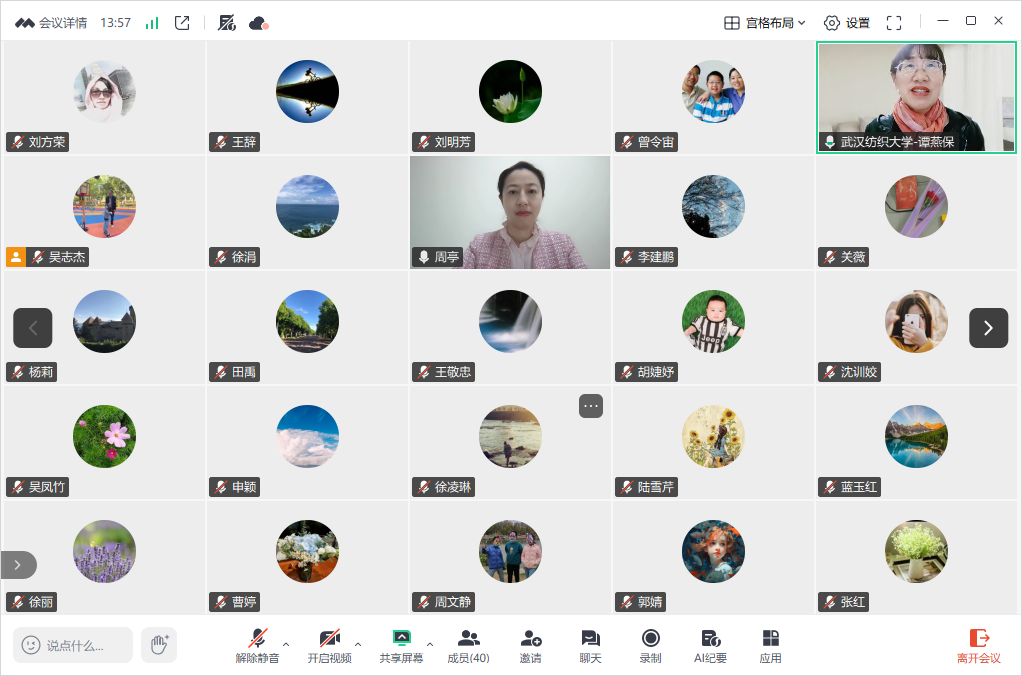Viewport: 1022px width, 676px height.
Task: Click the network signal strength icon
Action: pyautogui.click(x=152, y=22)
